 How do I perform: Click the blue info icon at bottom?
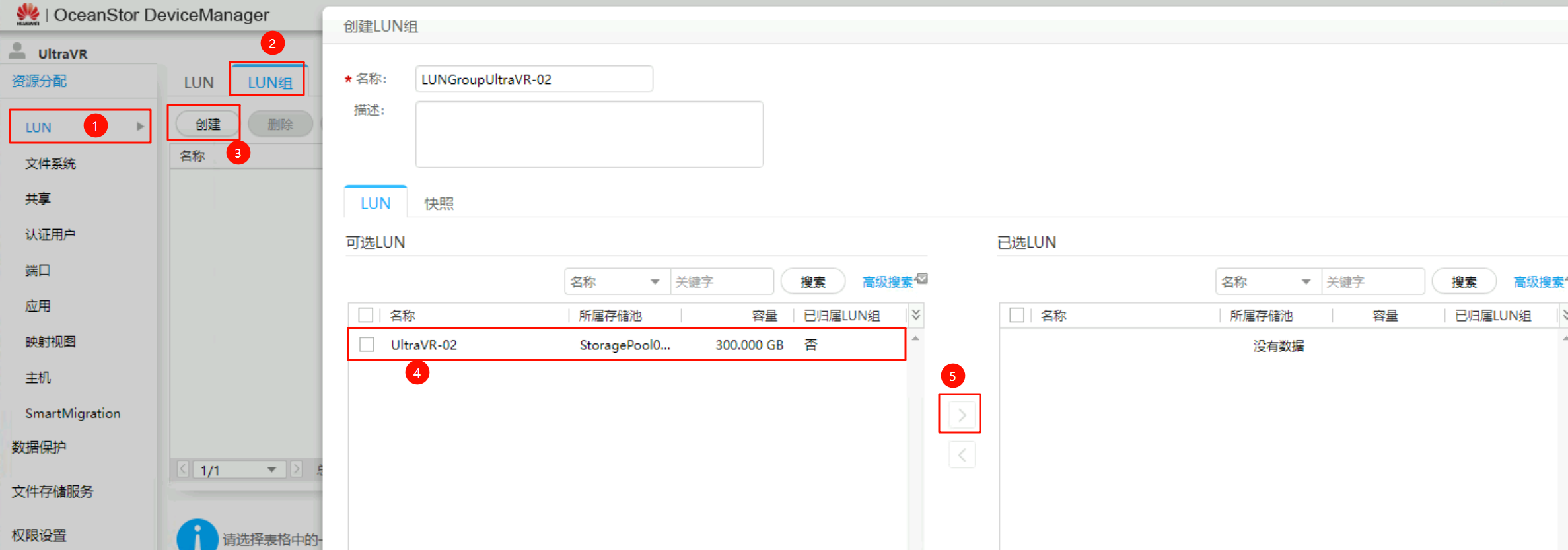click(197, 536)
